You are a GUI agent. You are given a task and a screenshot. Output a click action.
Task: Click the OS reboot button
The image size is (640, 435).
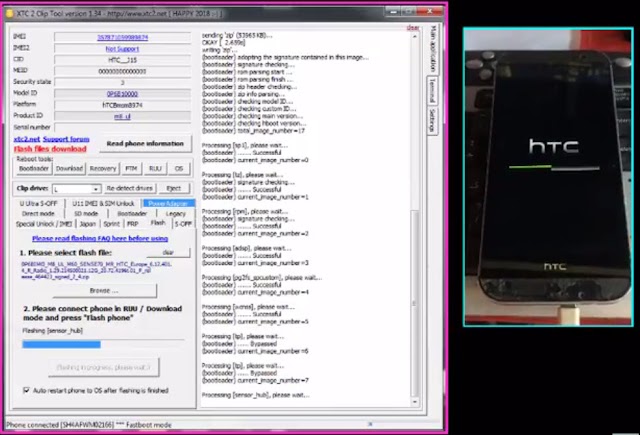179,168
